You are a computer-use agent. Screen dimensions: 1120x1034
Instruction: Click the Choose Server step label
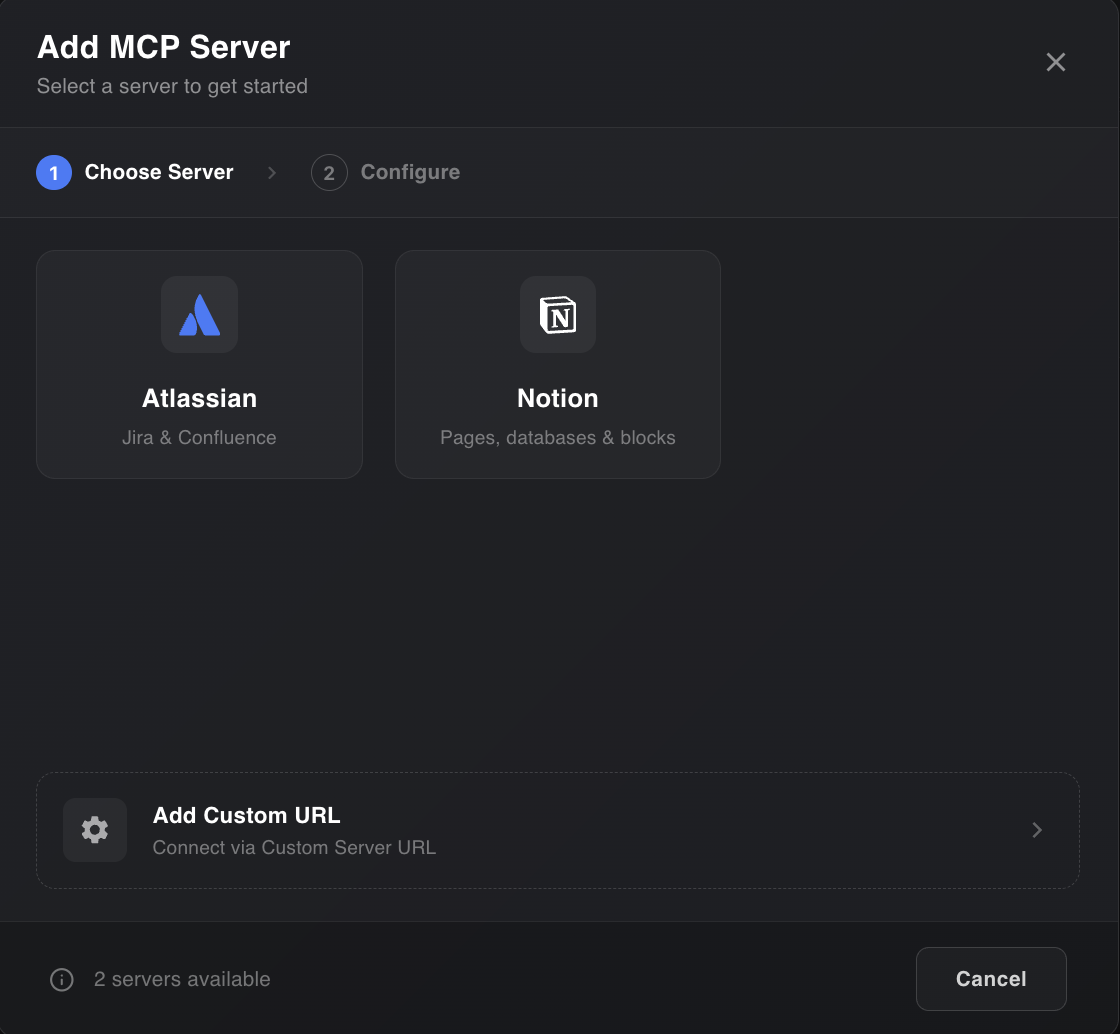158,172
